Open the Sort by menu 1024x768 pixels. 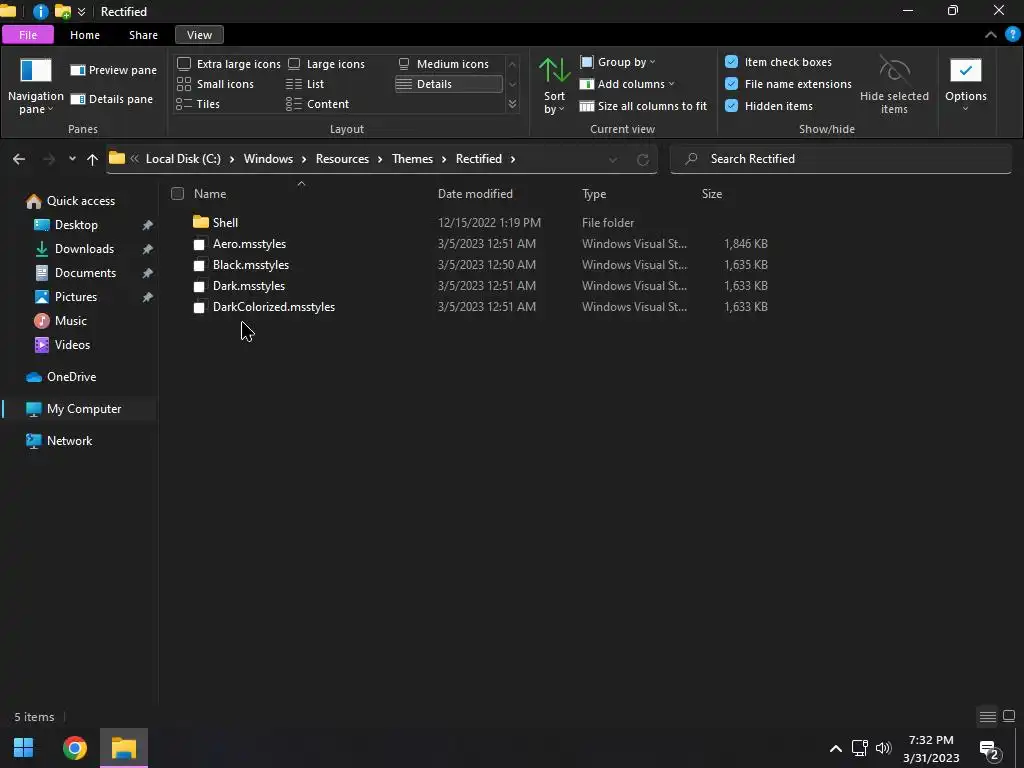coord(554,86)
